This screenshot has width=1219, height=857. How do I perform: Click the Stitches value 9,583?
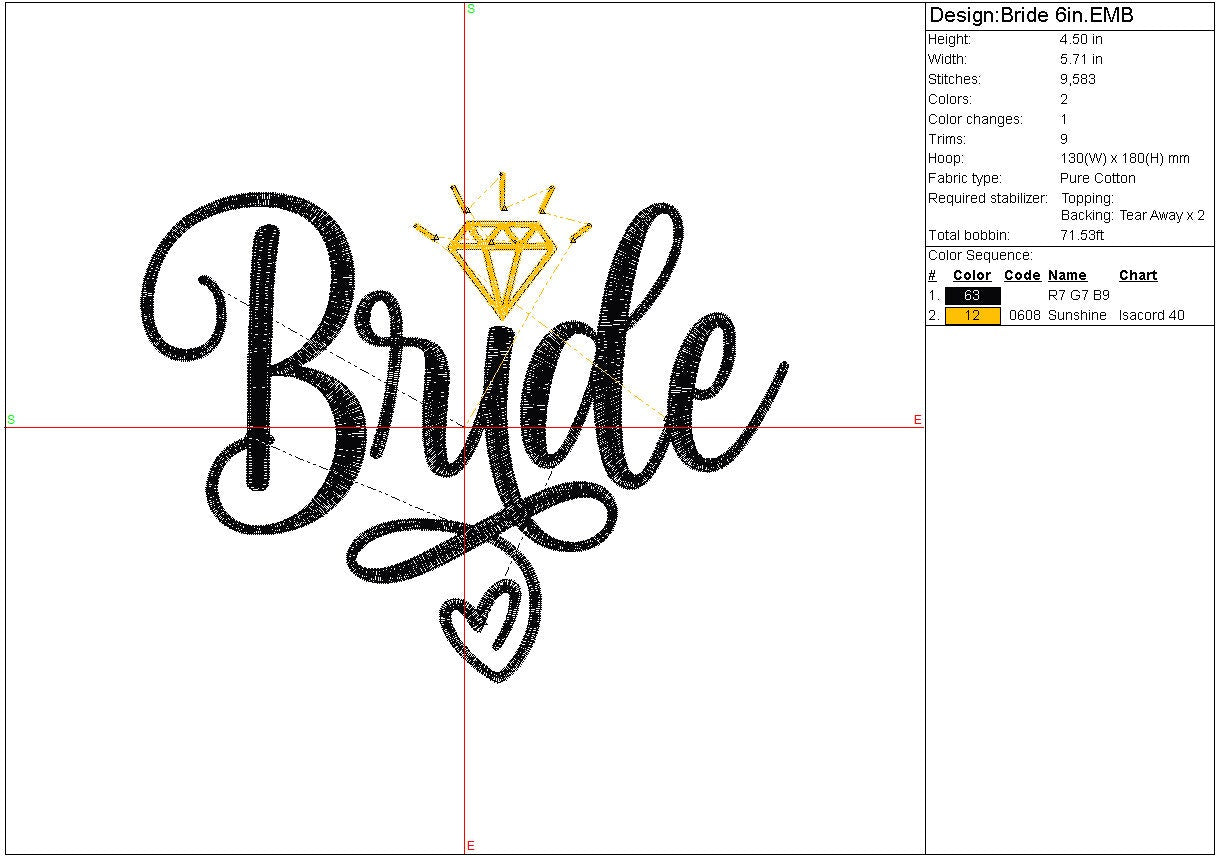[x=1078, y=79]
